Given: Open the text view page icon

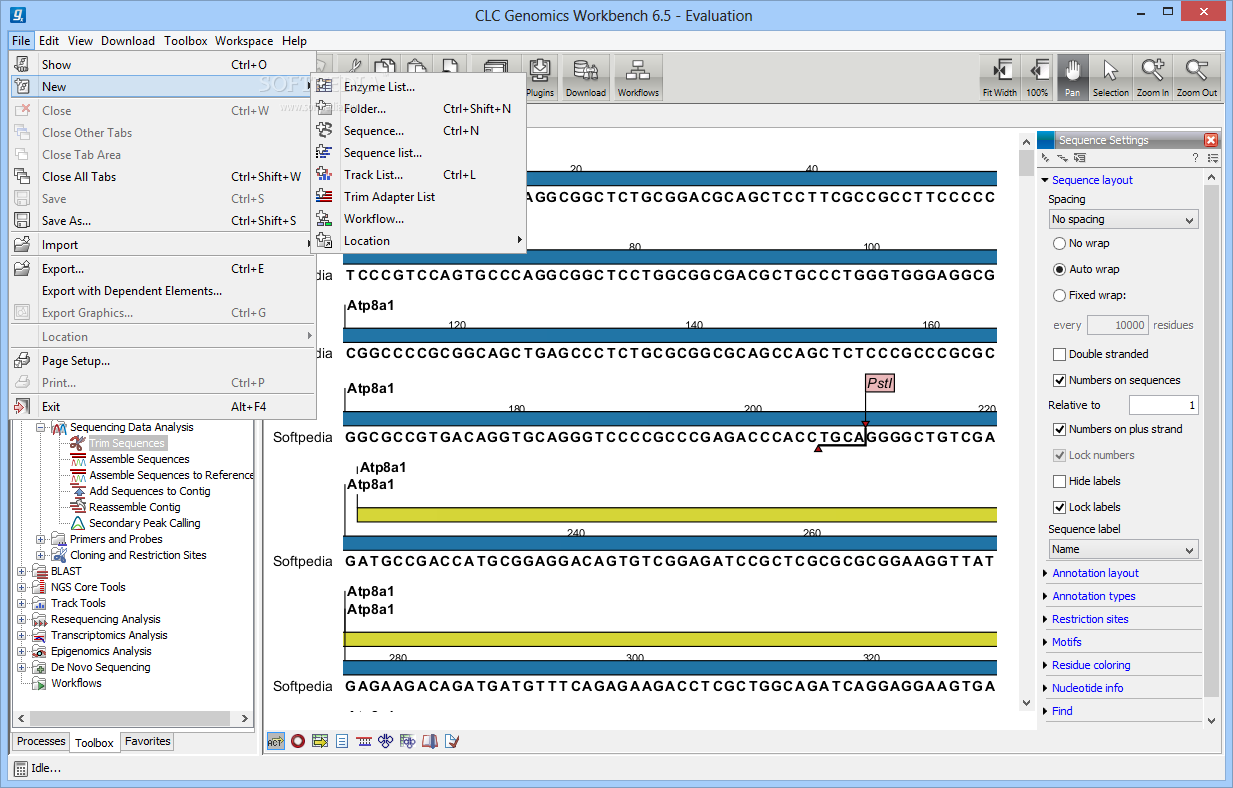Looking at the screenshot, I should 342,741.
